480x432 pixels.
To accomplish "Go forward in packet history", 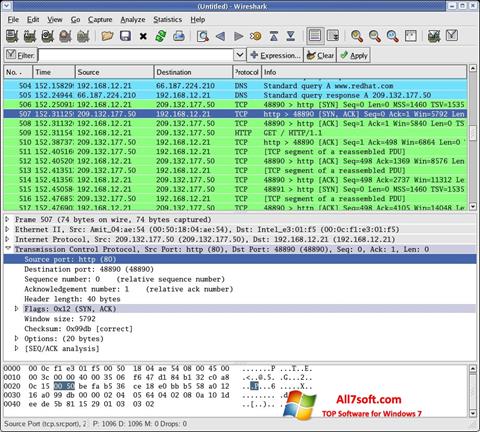I will [x=238, y=36].
